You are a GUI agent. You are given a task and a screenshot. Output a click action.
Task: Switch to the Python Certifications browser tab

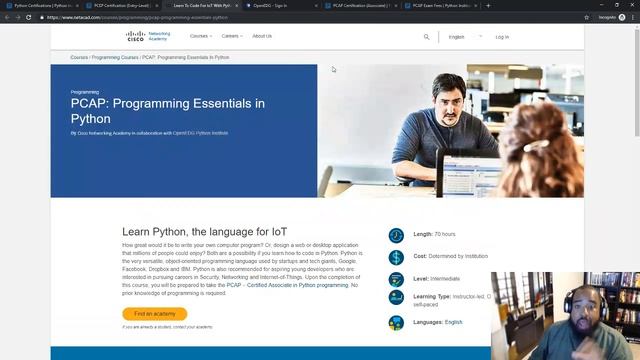pos(41,6)
